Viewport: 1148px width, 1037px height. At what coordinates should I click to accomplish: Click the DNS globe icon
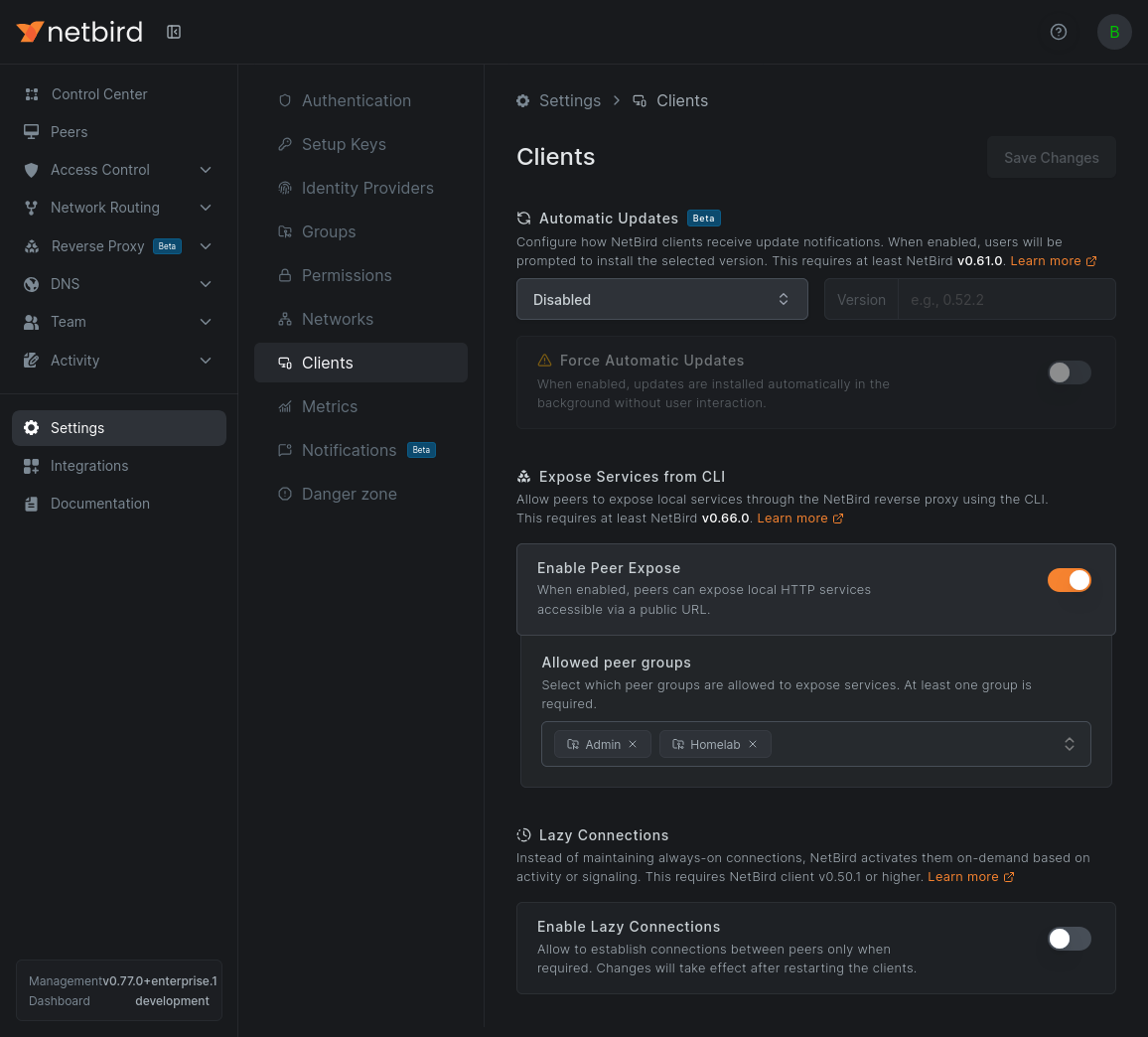(x=31, y=284)
